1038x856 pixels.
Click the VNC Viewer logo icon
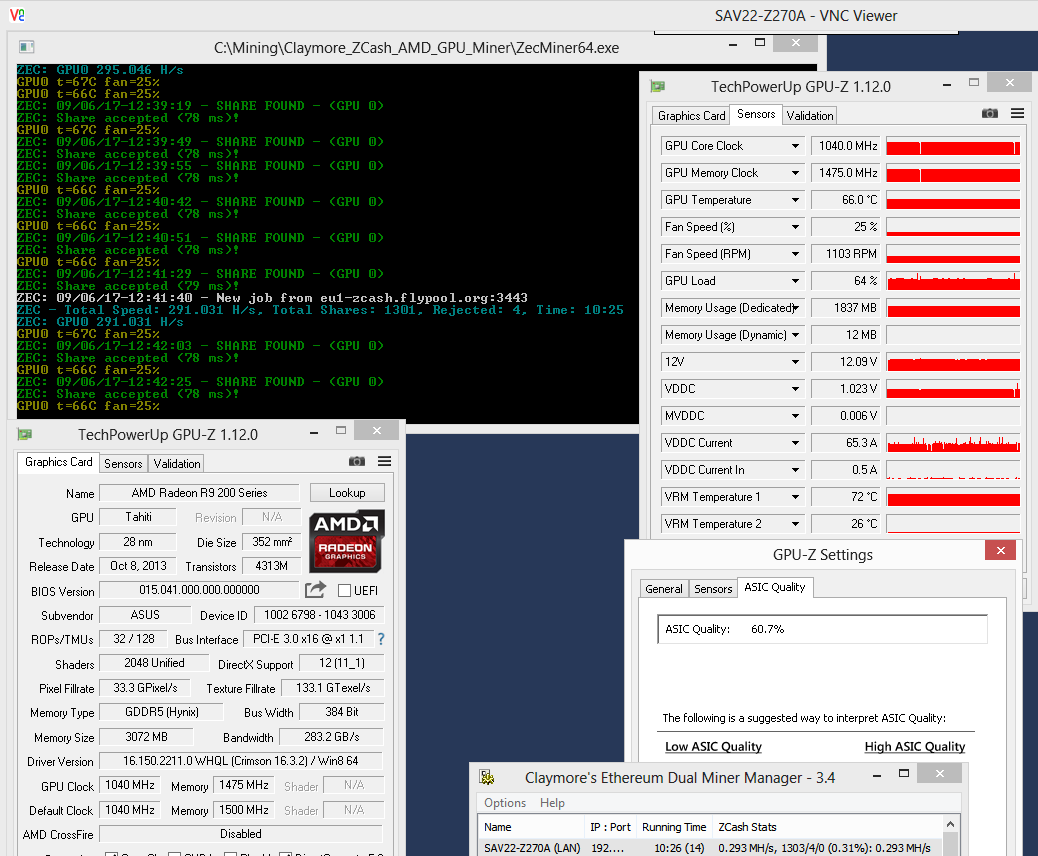[x=17, y=15]
